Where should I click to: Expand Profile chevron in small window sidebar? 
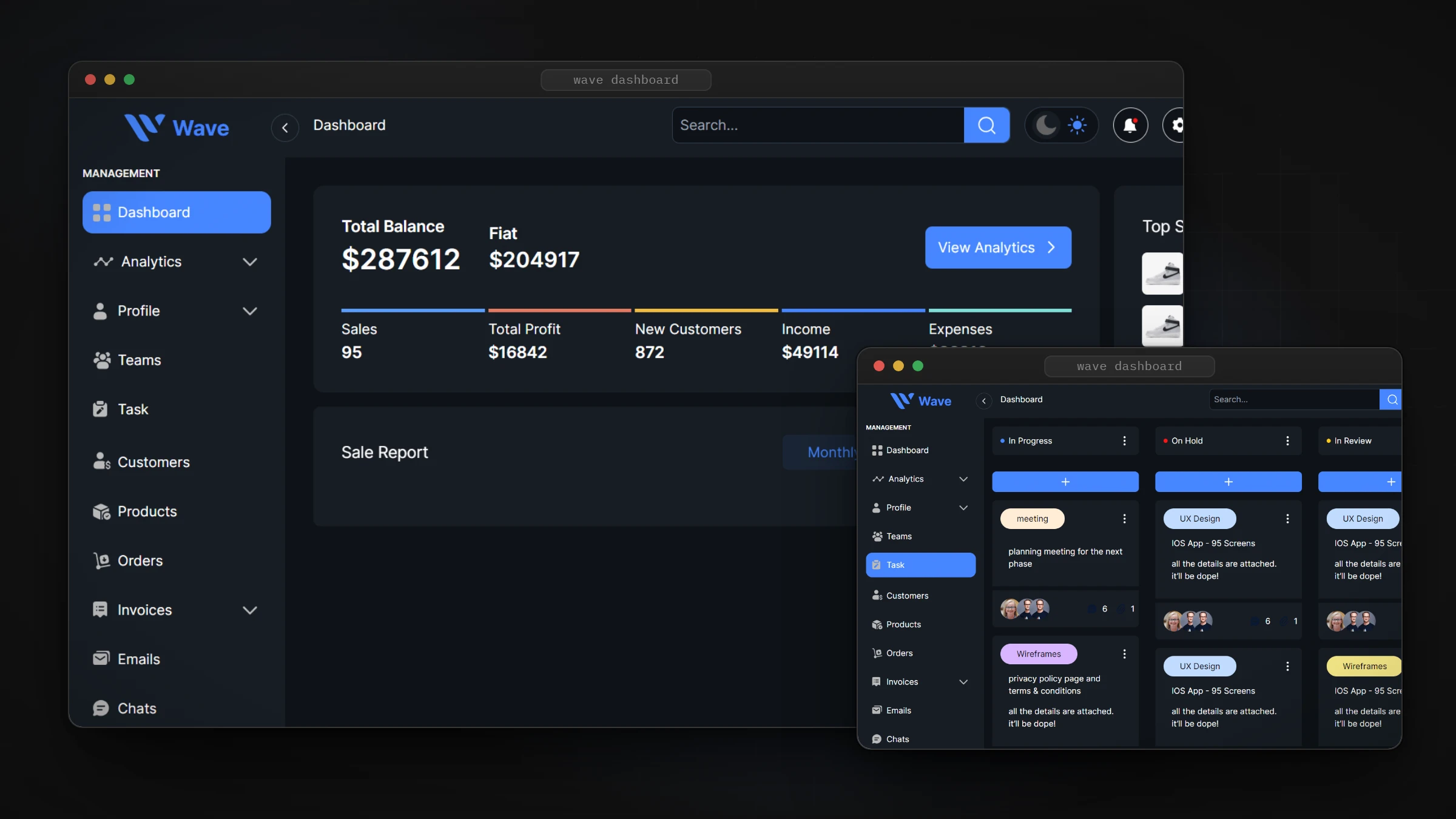pyautogui.click(x=963, y=507)
